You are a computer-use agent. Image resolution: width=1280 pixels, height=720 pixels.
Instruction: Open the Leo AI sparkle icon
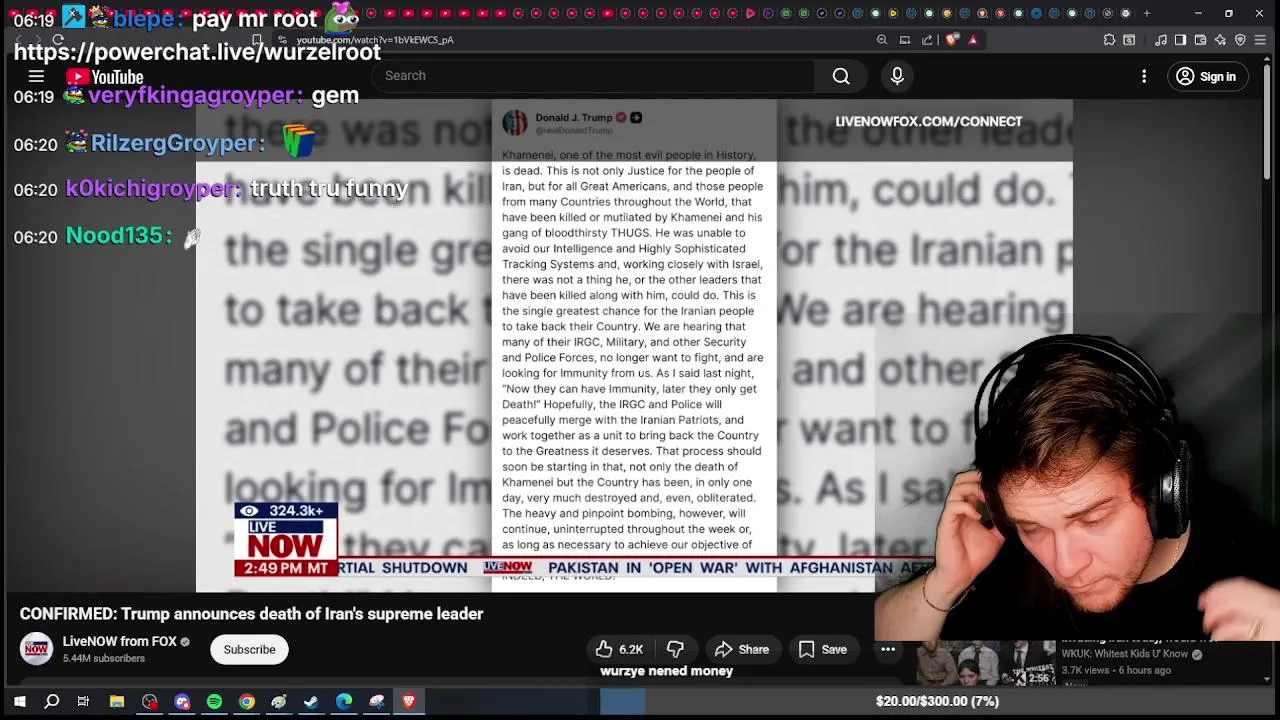1220,40
